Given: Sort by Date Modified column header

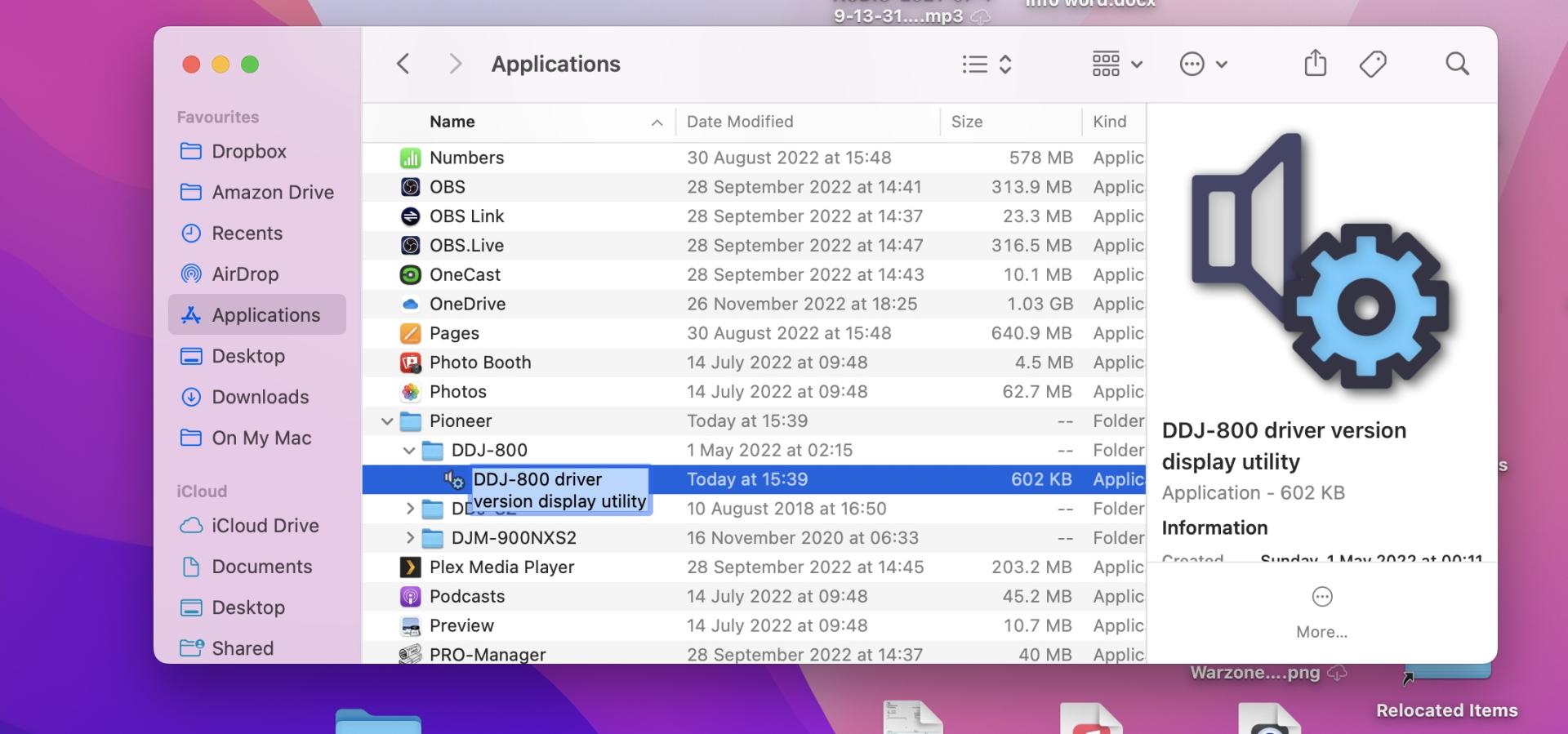Looking at the screenshot, I should coord(740,122).
